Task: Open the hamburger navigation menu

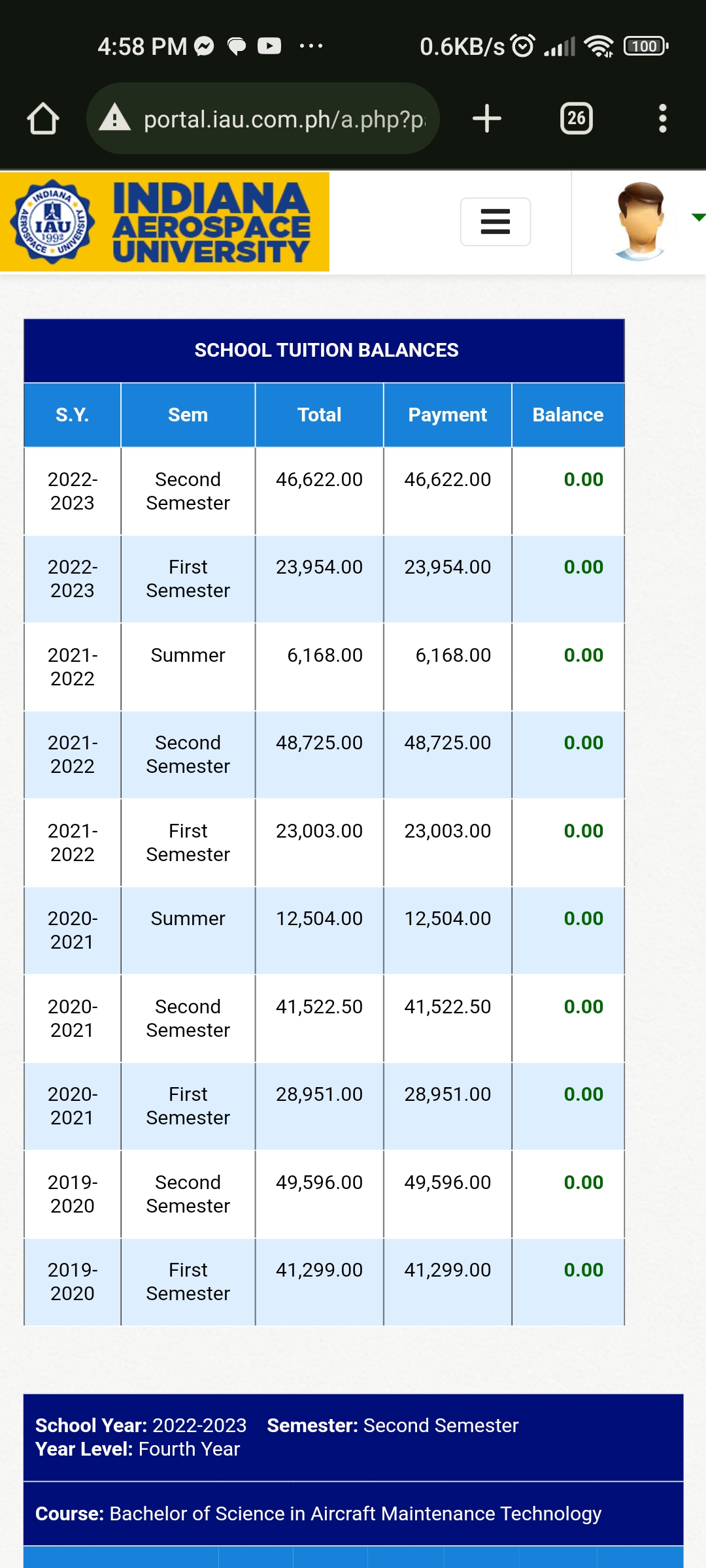Action: 495,221
